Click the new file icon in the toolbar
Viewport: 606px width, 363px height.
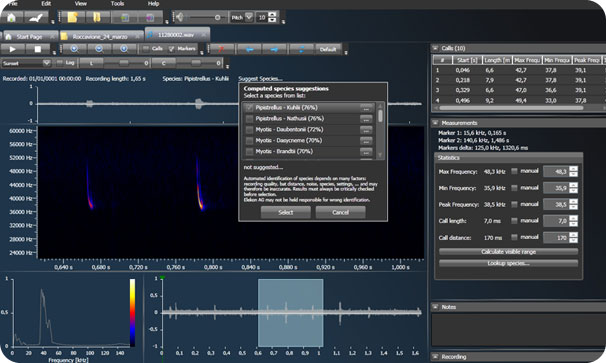[73, 17]
